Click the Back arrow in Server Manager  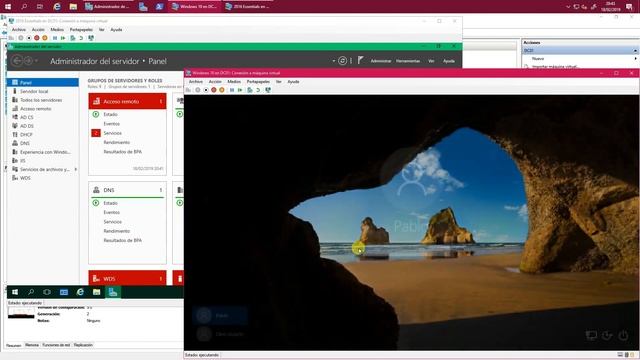(17, 61)
